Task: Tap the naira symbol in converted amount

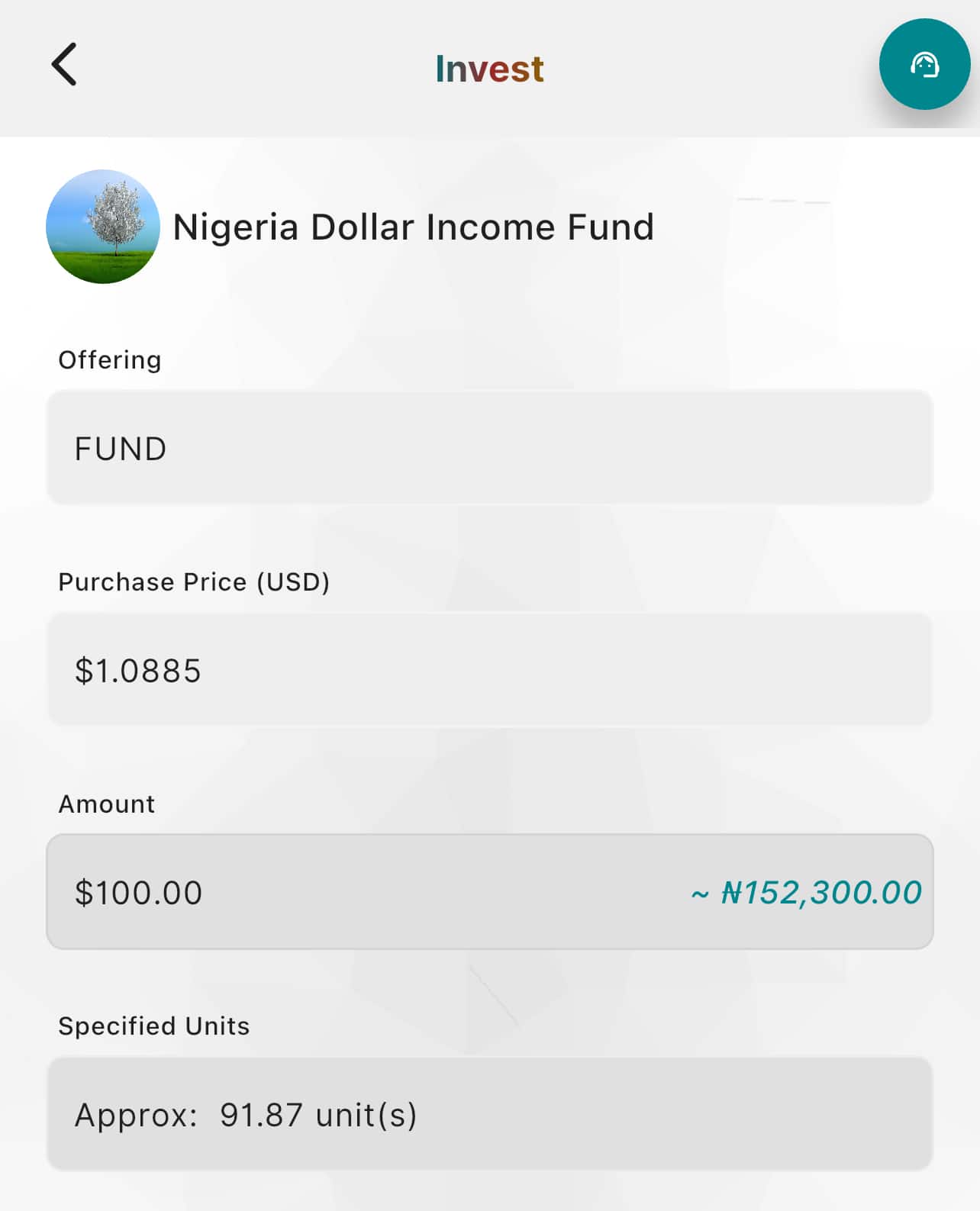Action: pos(731,892)
